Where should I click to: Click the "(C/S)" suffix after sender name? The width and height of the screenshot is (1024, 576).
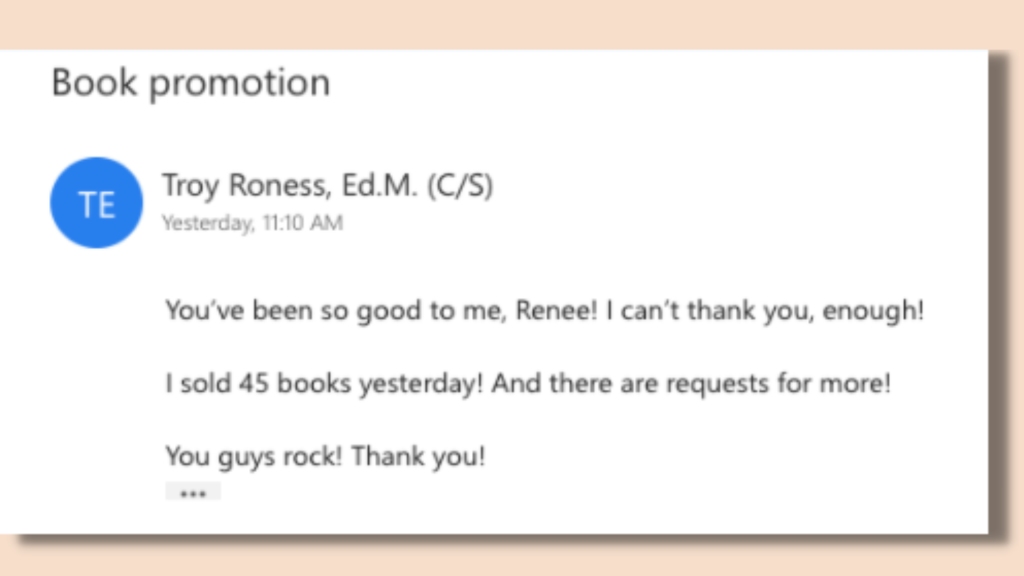coord(460,186)
